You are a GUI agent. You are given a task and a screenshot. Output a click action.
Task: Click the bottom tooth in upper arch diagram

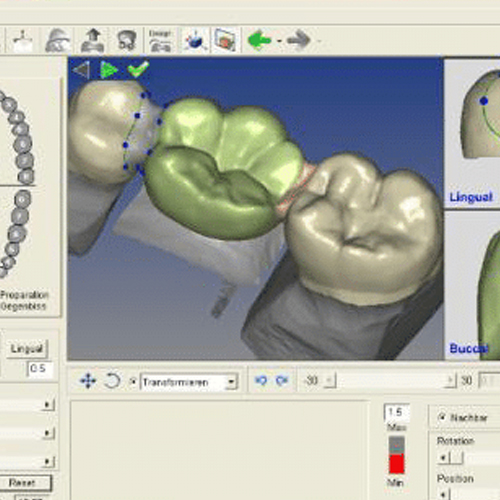pos(27,176)
